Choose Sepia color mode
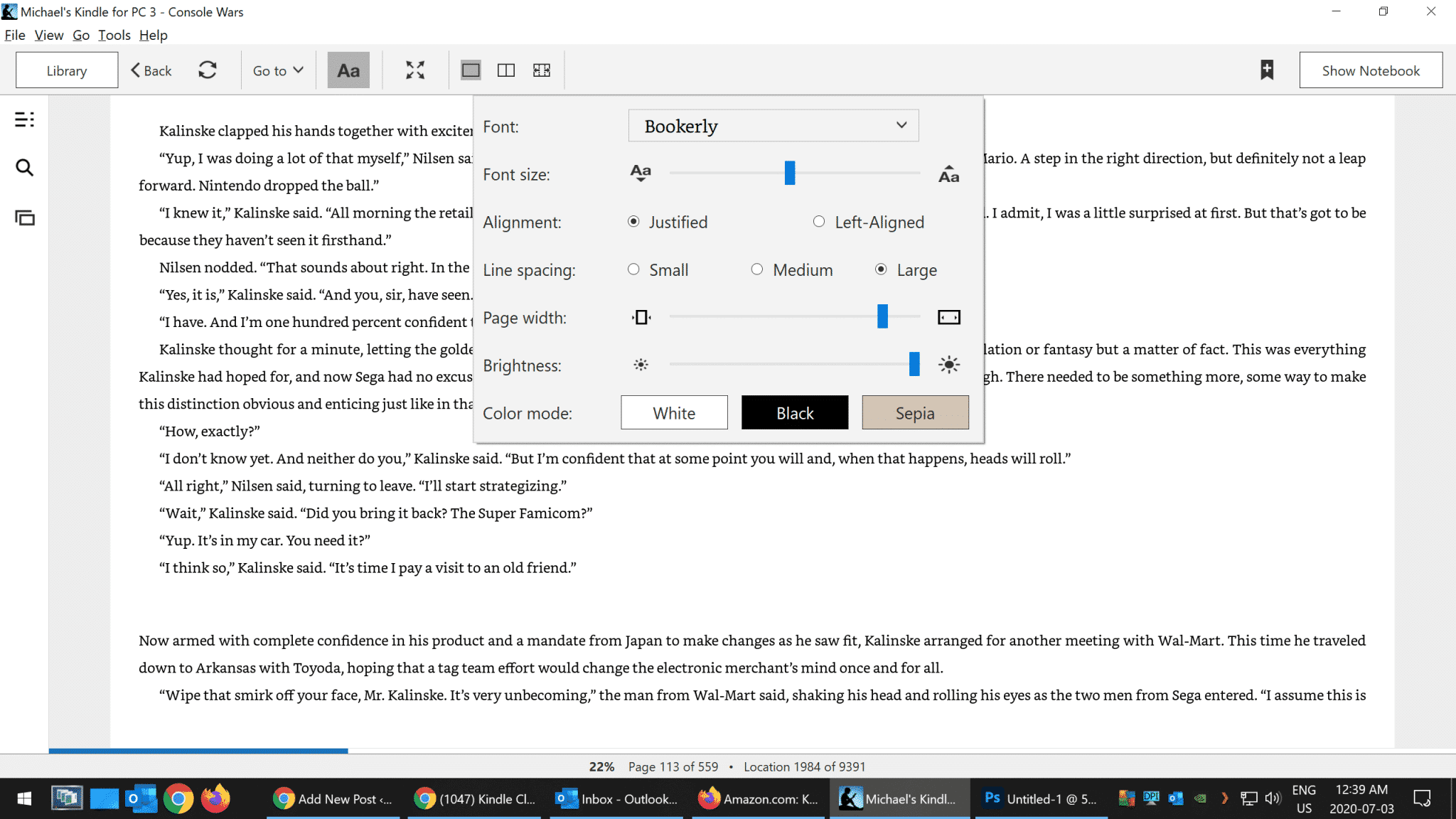 915,412
